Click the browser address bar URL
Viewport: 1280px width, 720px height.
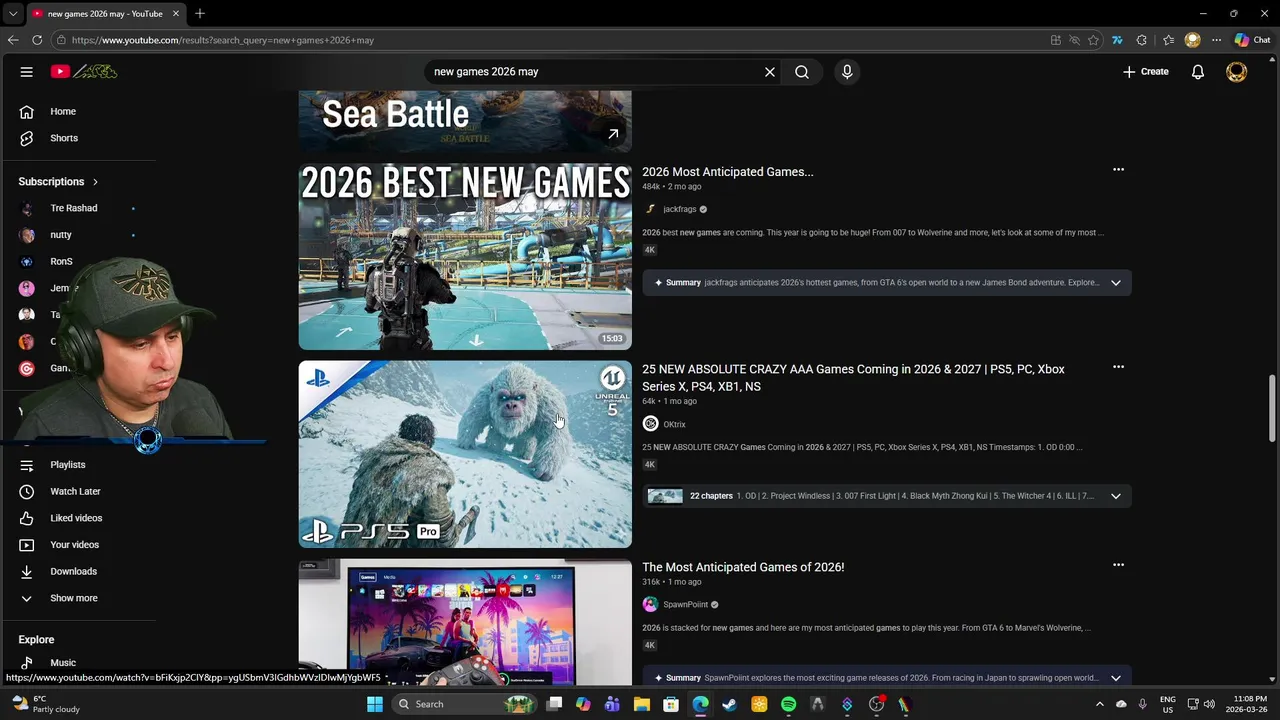coord(223,40)
